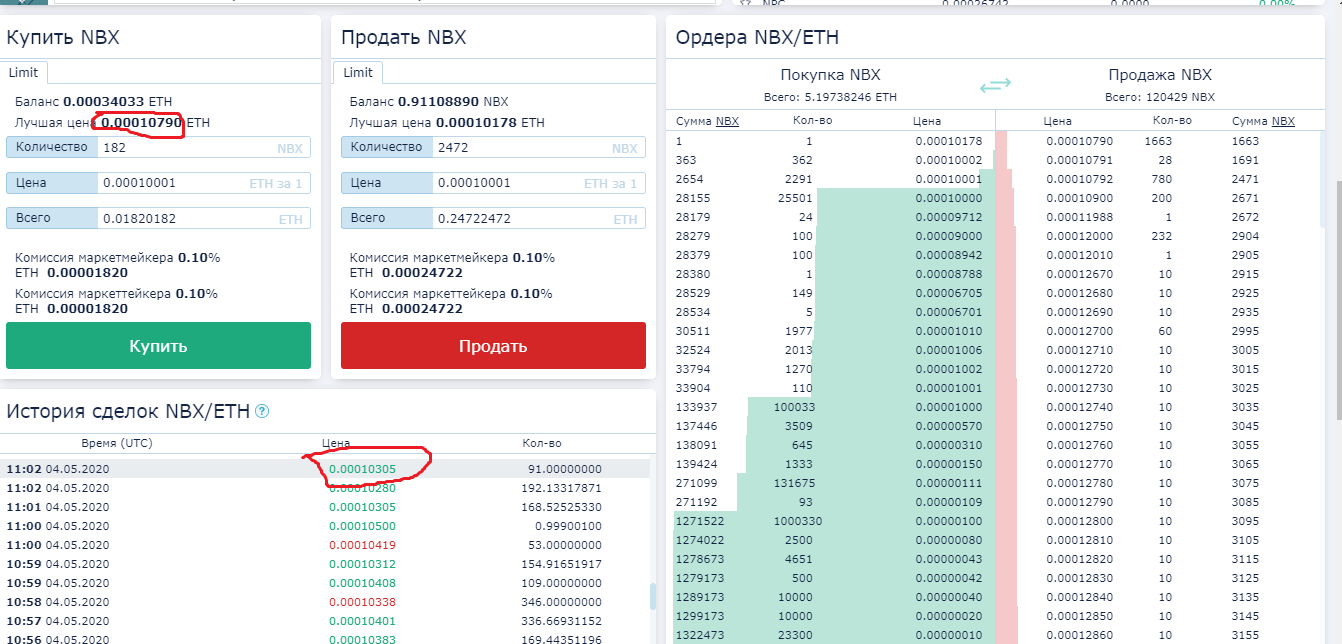Select the ask order priced 0.00012860
The height and width of the screenshot is (644, 1342).
tap(1158, 635)
